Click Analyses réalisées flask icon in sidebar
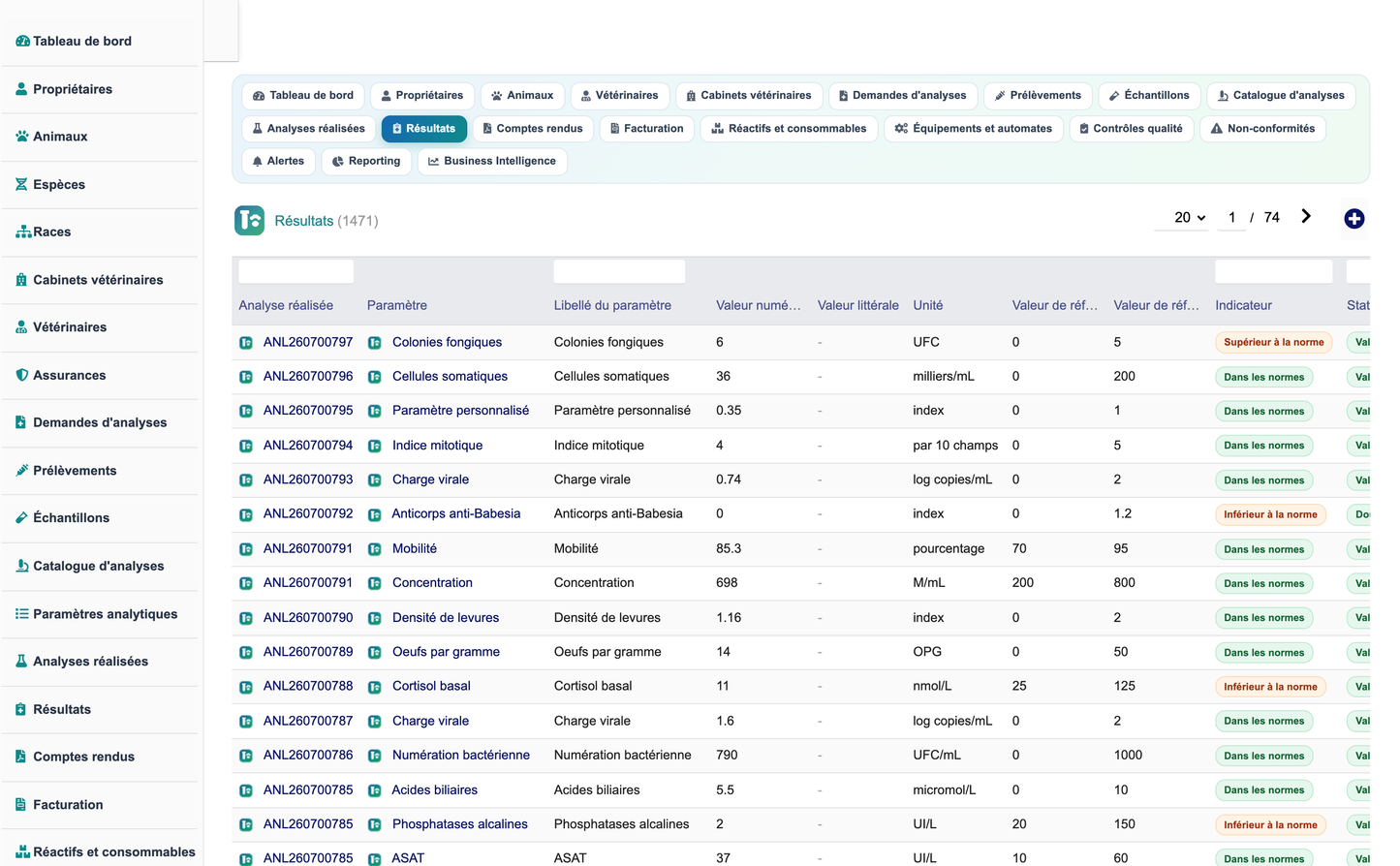The height and width of the screenshot is (866, 1400). pyautogui.click(x=21, y=662)
